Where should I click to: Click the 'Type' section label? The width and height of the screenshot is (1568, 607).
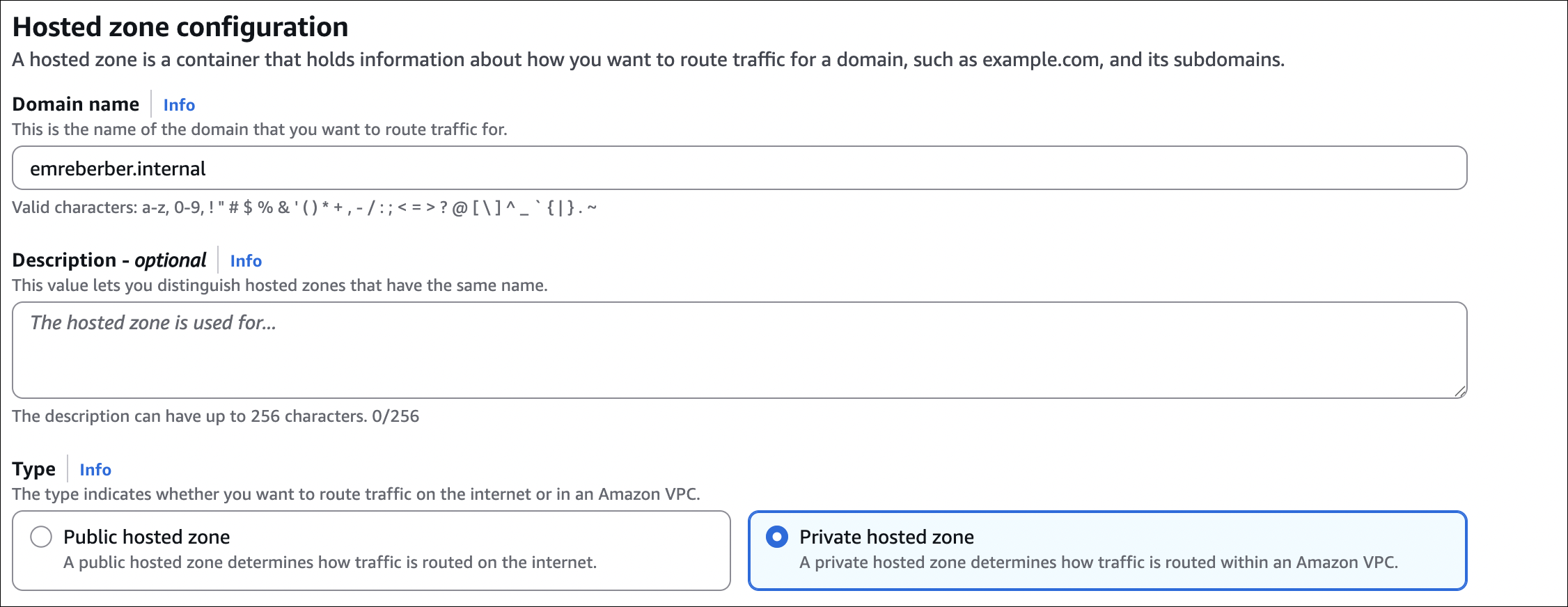pos(33,469)
